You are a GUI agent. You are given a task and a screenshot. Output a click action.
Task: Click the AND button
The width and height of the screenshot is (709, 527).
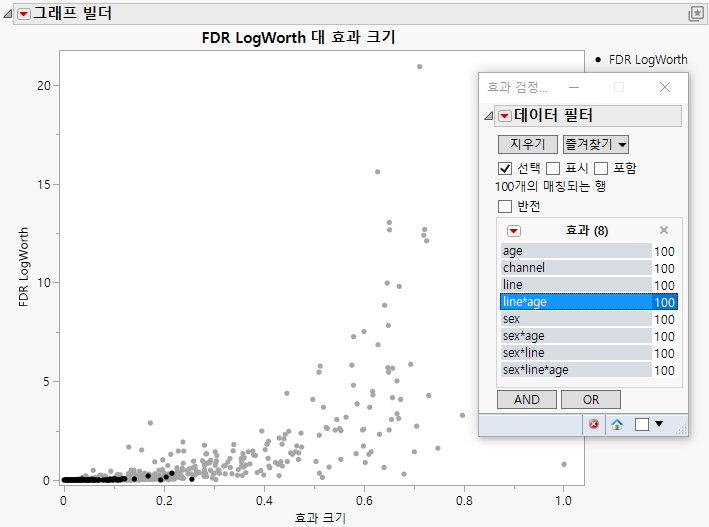(x=527, y=399)
